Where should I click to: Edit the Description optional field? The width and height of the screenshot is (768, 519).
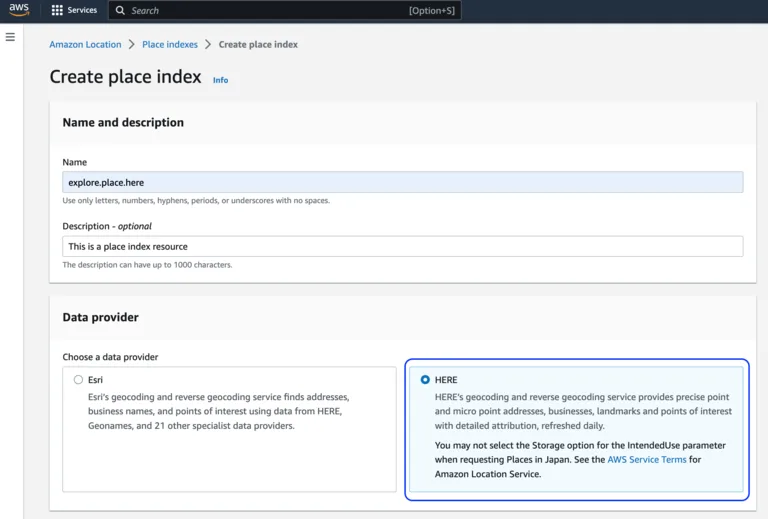click(403, 246)
